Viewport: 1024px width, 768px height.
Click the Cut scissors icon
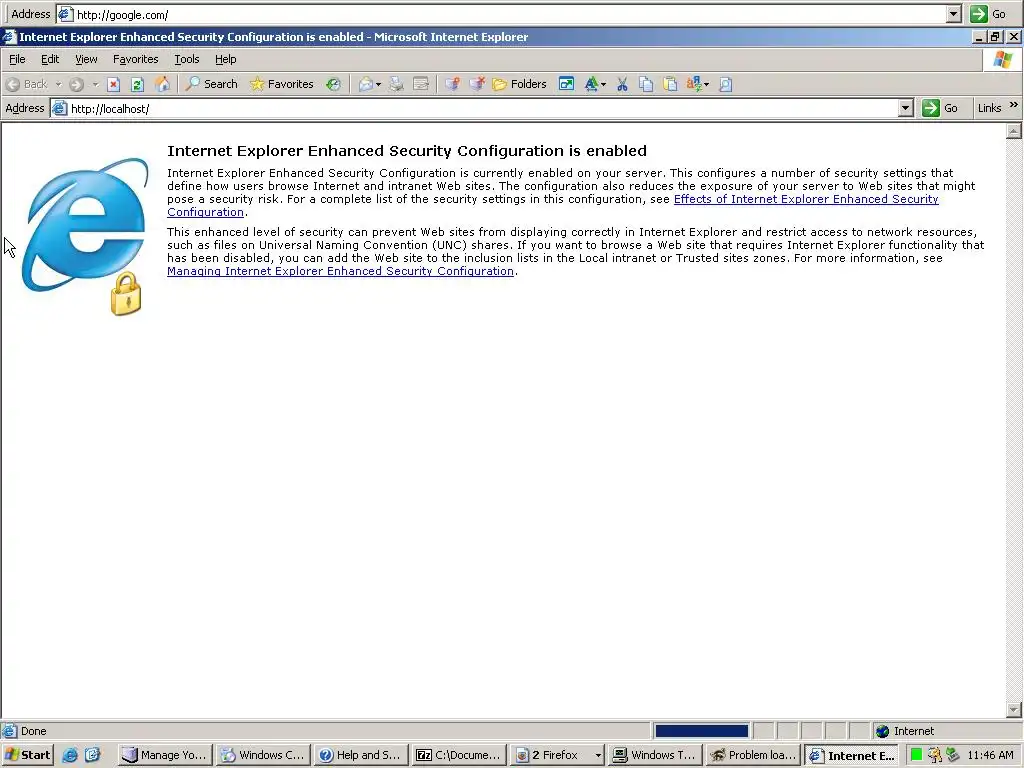(622, 84)
